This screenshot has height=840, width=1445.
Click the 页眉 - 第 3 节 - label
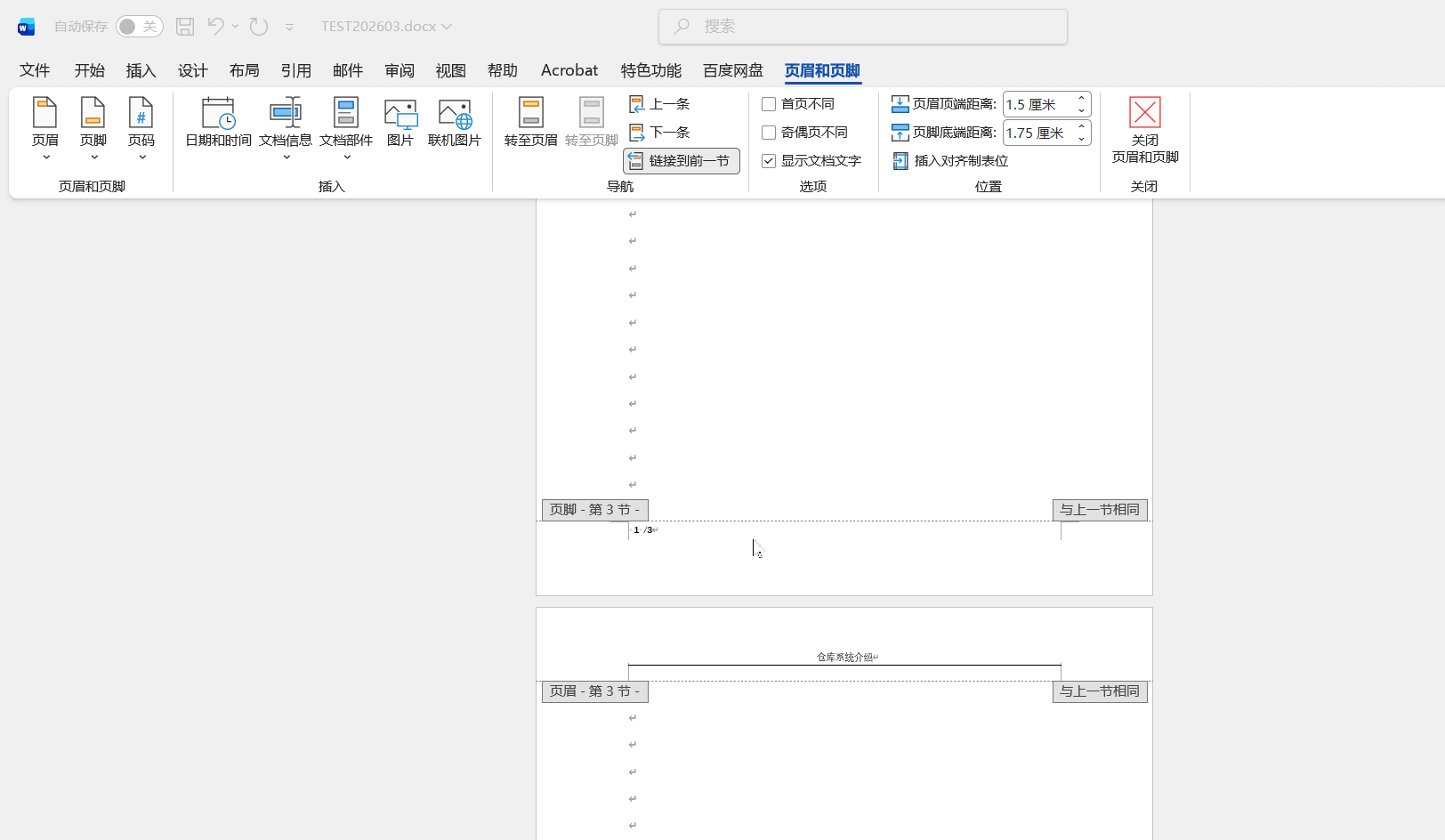594,691
